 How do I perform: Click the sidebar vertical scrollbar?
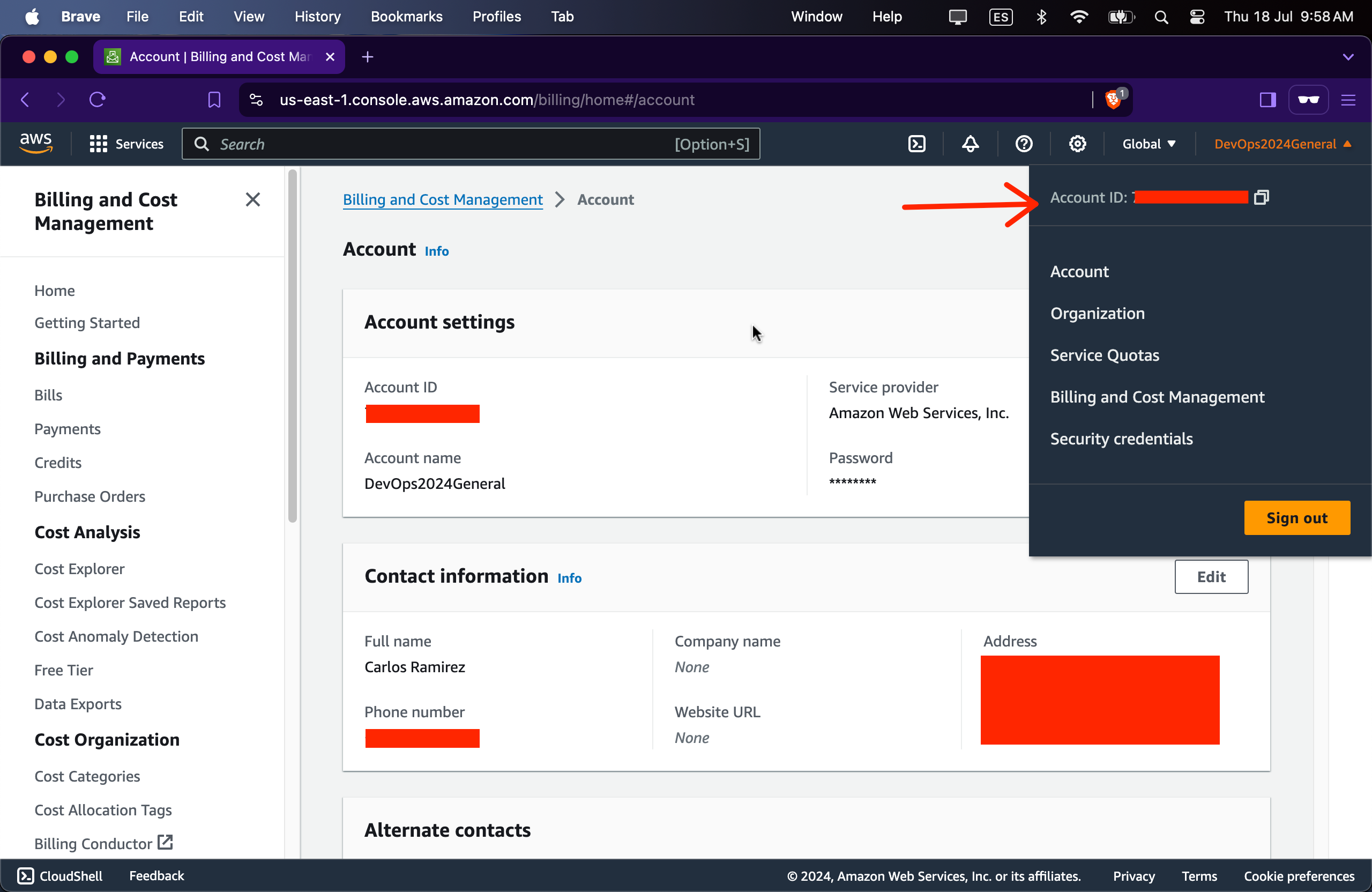(x=292, y=346)
